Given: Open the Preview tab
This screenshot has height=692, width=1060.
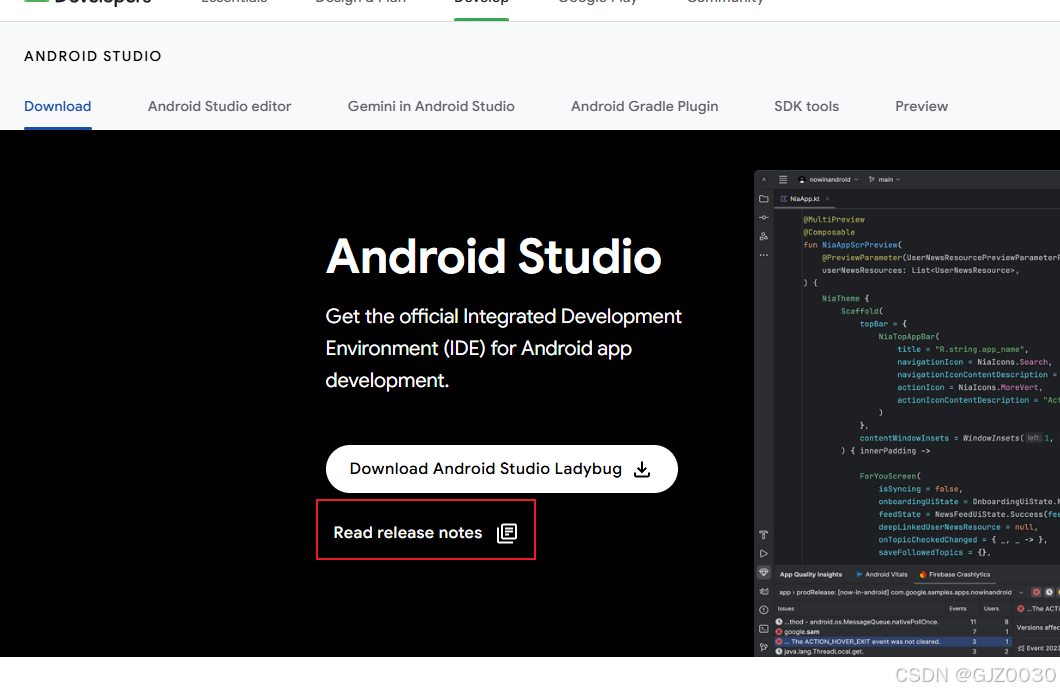Looking at the screenshot, I should (921, 106).
